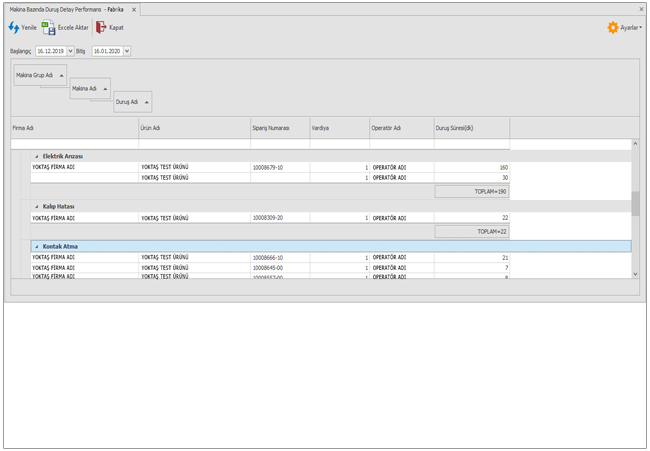
Task: Open the Ayarlar gear settings
Action: tap(613, 28)
